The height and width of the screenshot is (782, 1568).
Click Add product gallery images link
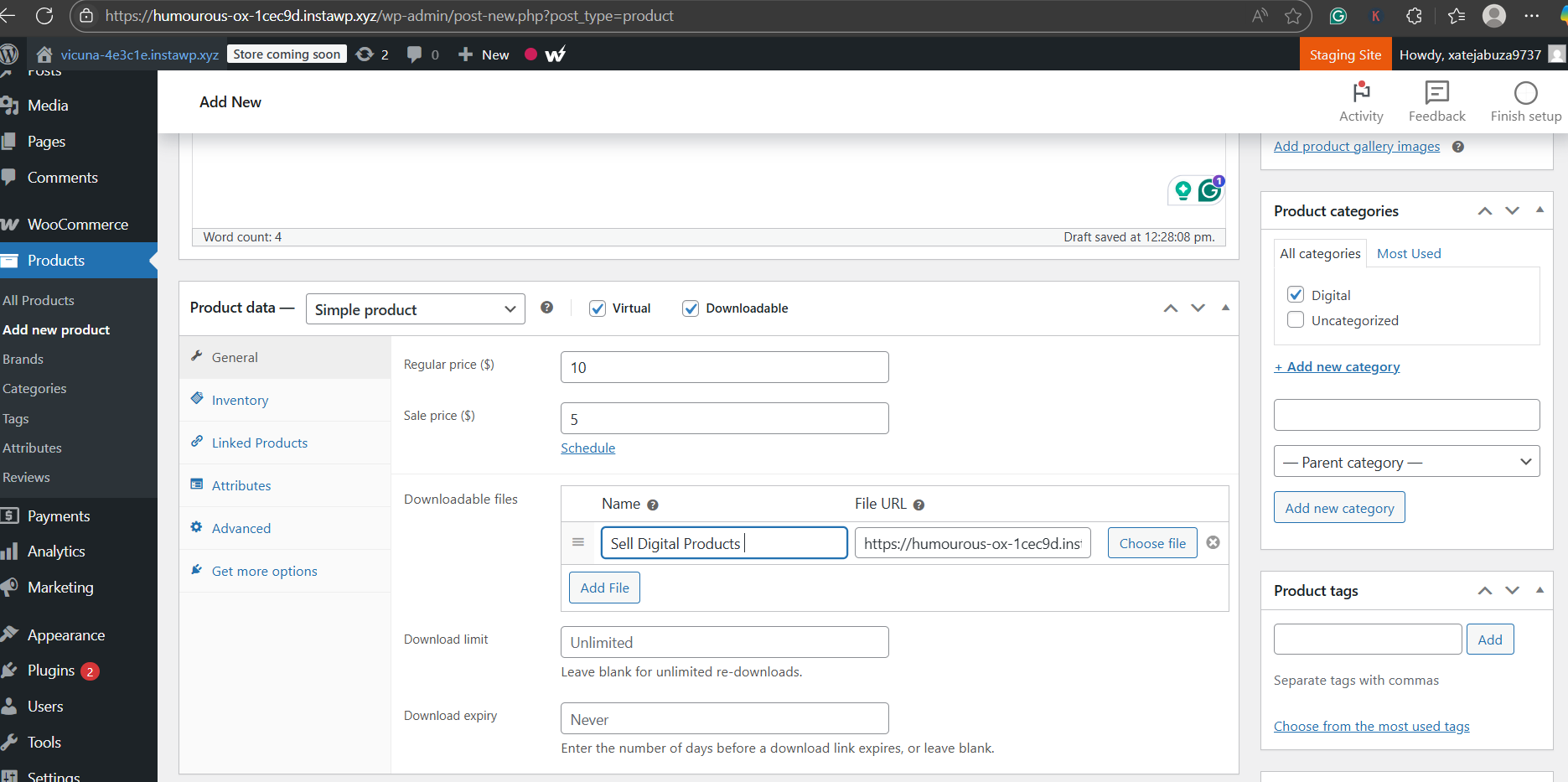pyautogui.click(x=1357, y=146)
